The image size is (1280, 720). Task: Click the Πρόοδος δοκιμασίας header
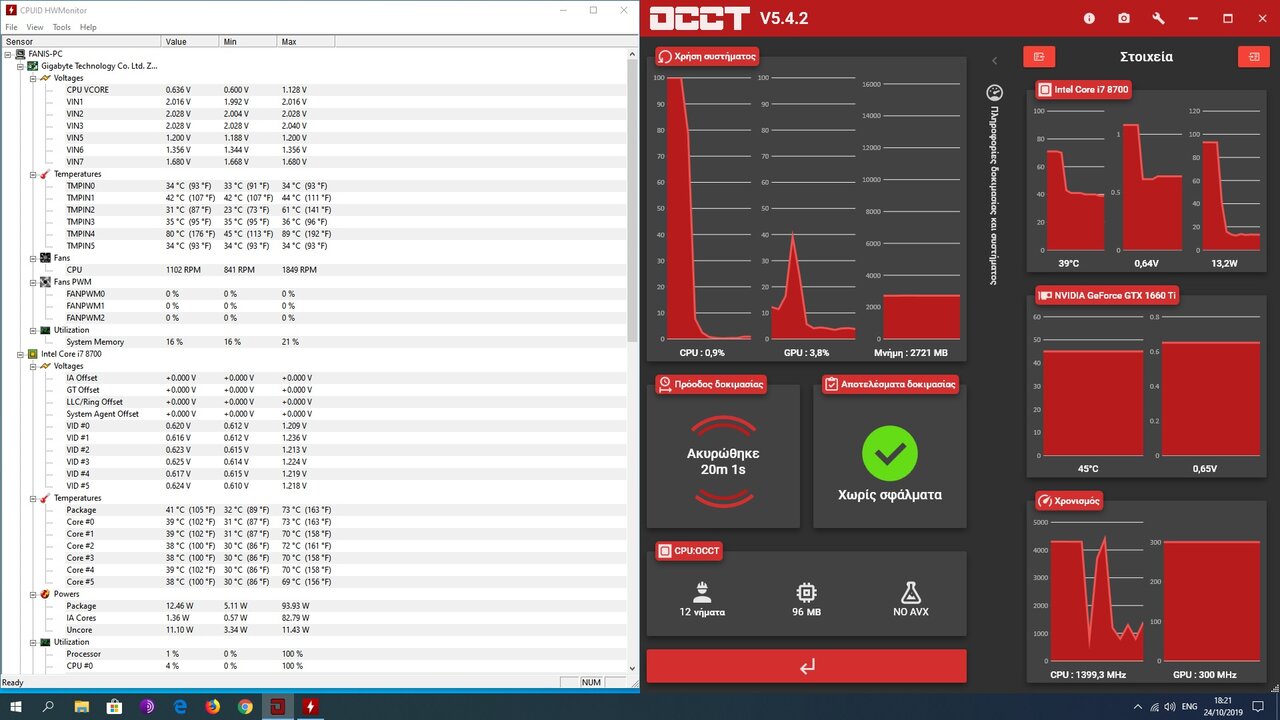[711, 383]
